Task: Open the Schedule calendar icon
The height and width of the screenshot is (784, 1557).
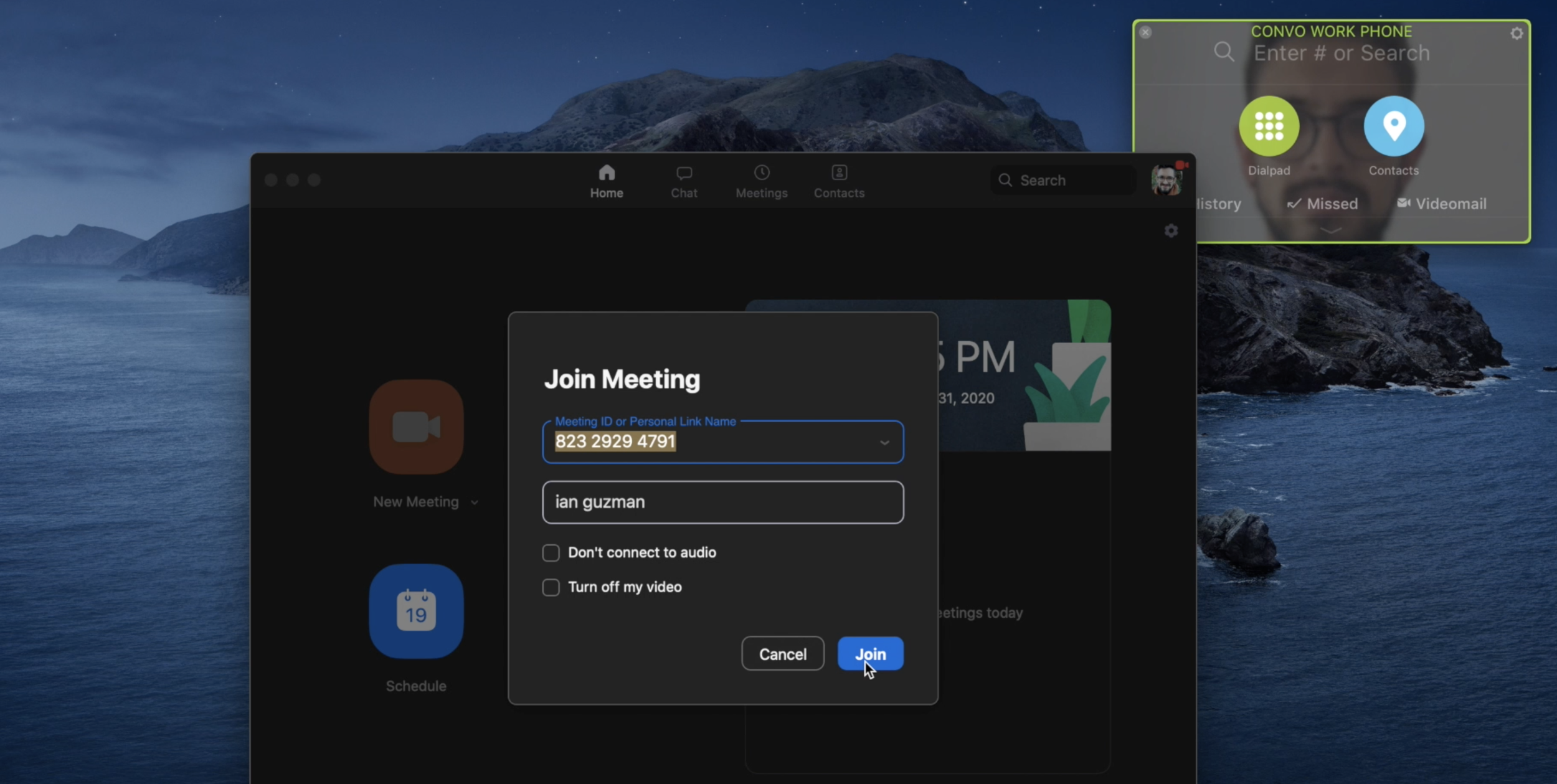Action: point(416,611)
